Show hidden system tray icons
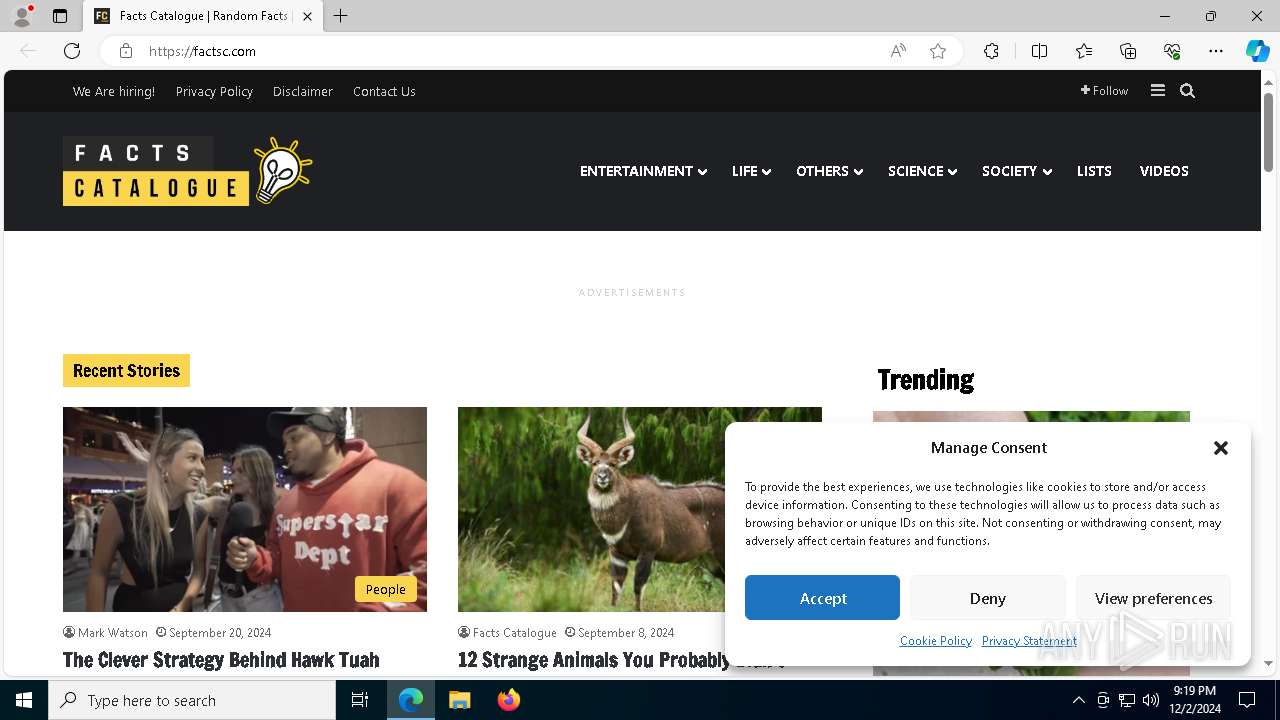 click(x=1078, y=700)
